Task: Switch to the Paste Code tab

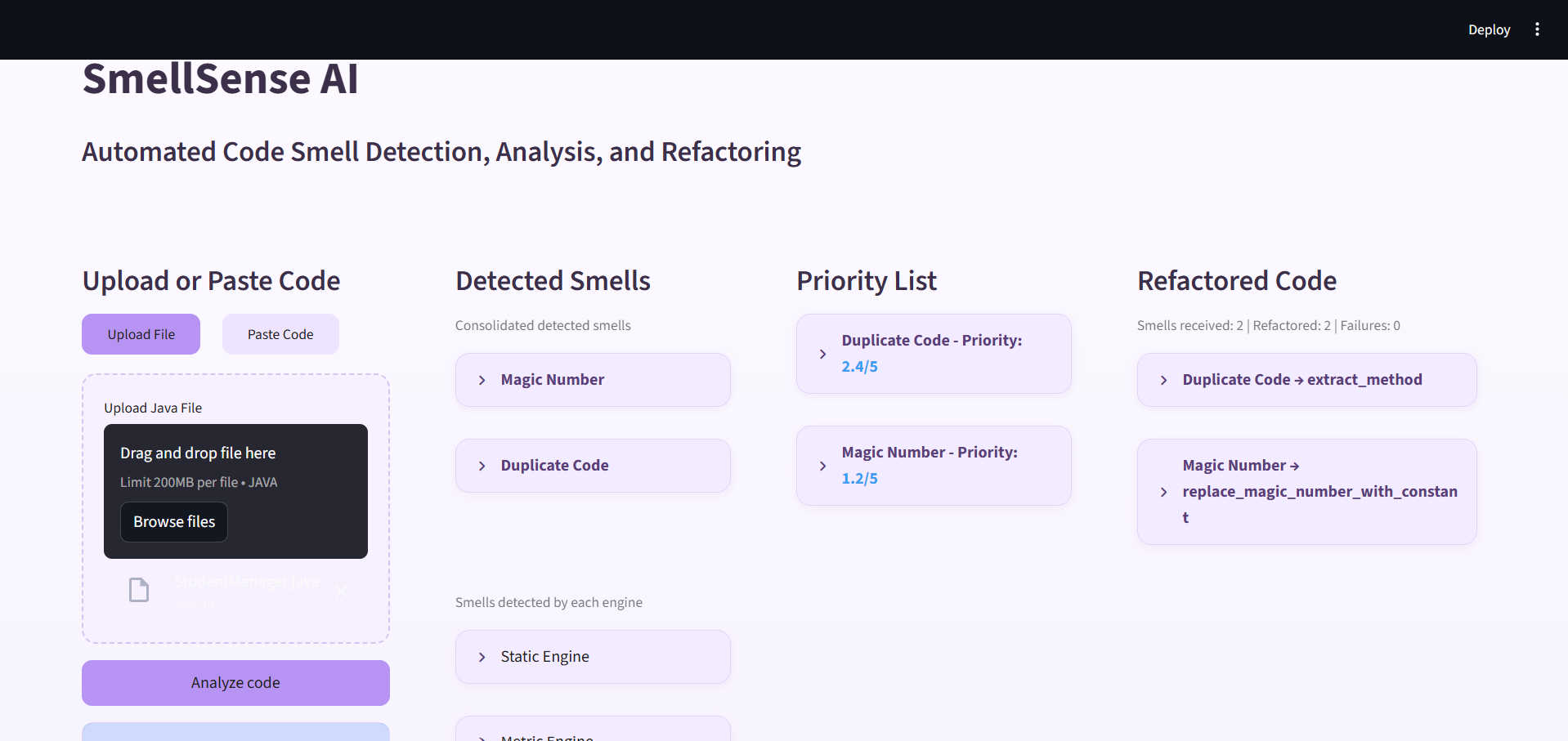Action: [x=280, y=333]
